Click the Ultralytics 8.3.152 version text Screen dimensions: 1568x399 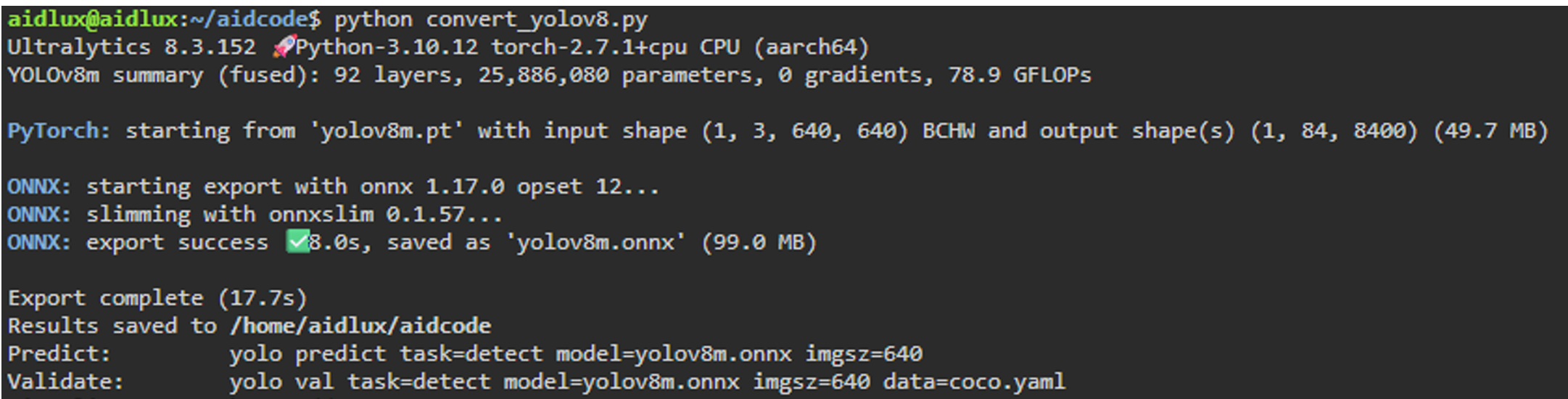131,47
